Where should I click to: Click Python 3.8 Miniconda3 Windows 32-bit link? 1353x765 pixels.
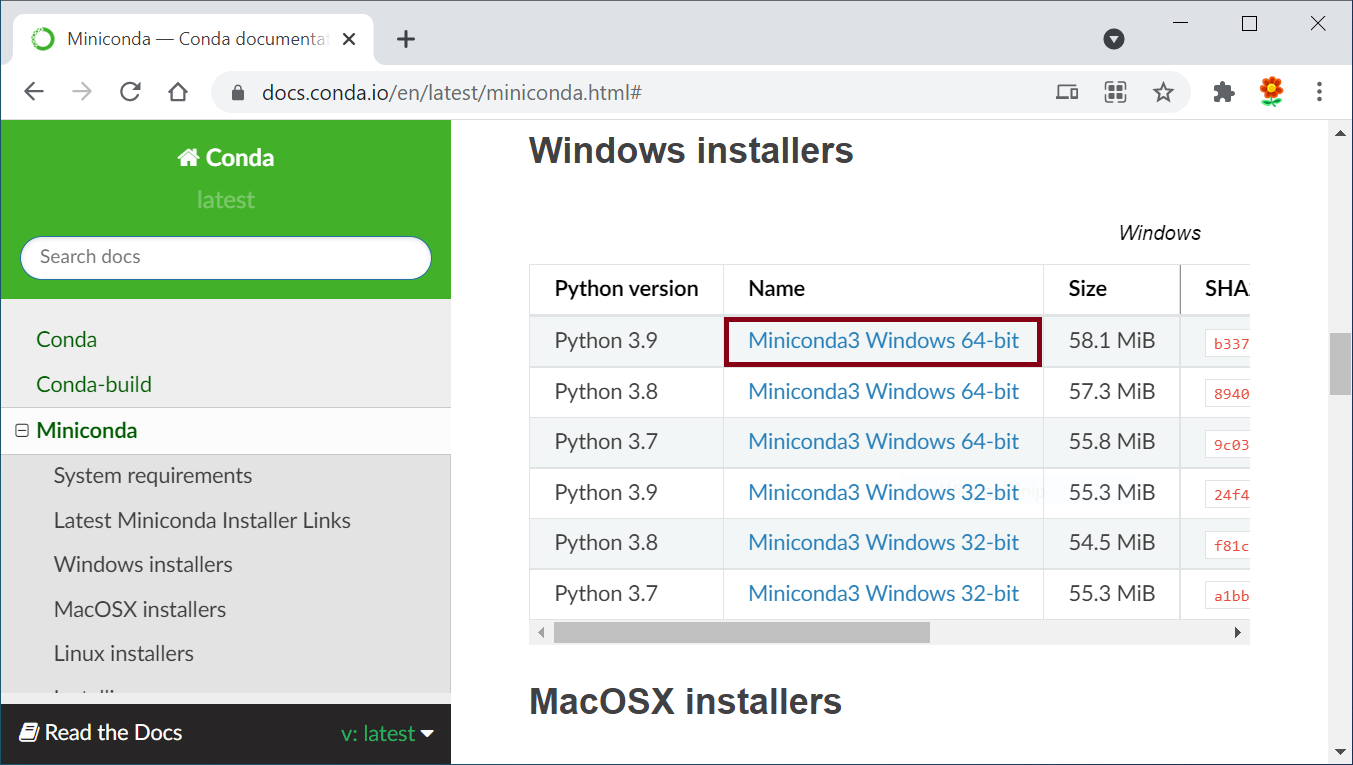(x=883, y=543)
